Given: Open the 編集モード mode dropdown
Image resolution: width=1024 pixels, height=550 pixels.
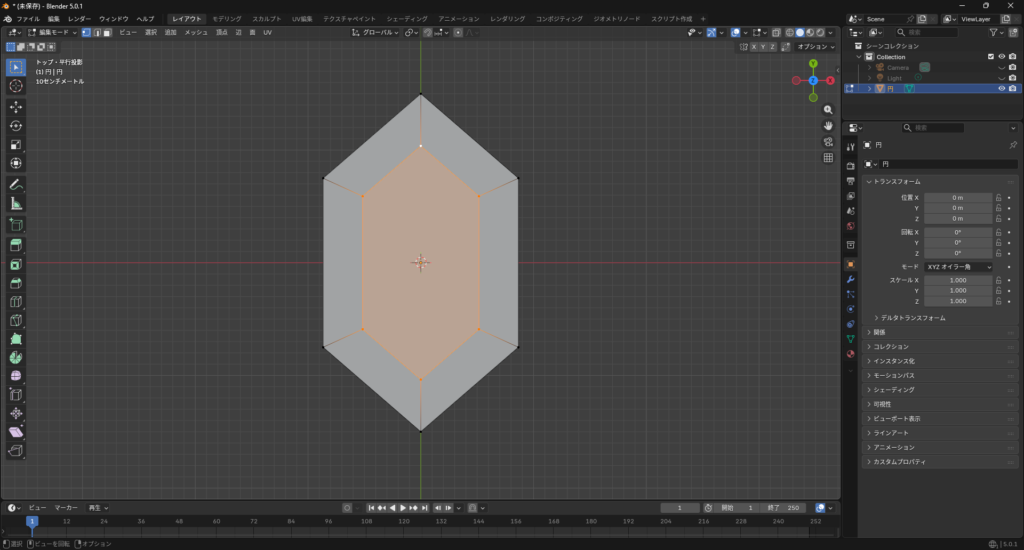Looking at the screenshot, I should pyautogui.click(x=52, y=32).
